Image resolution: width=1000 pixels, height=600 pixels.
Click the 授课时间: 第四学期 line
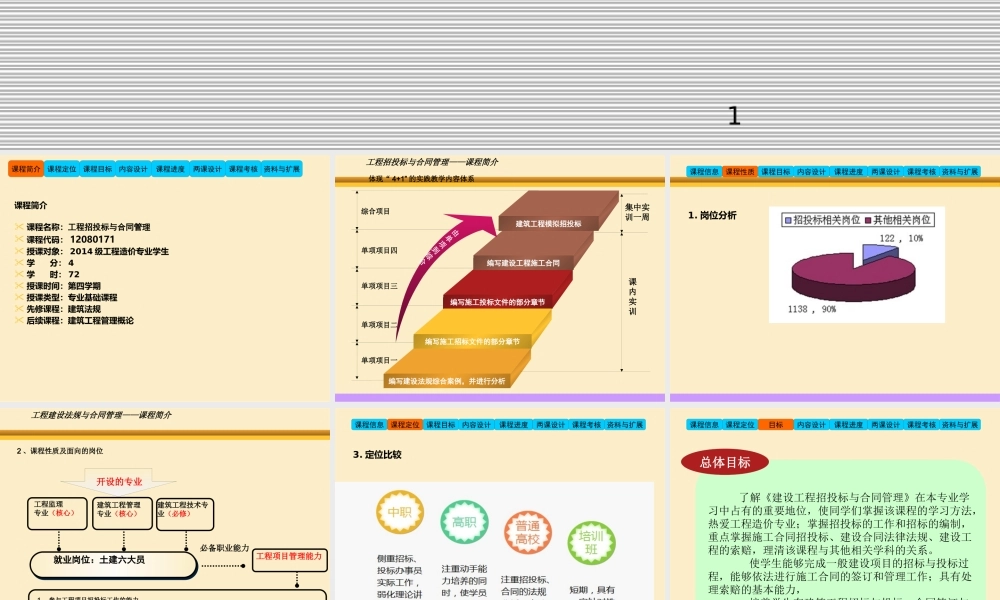[x=63, y=286]
